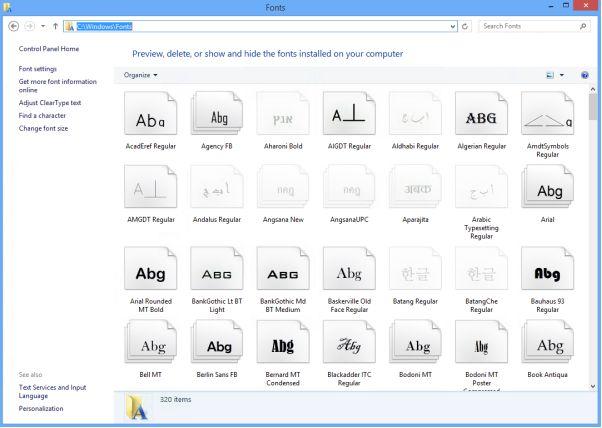Viewport: 602px width, 428px height.
Task: Click Adjust ClearType text link
Action: pos(50,103)
